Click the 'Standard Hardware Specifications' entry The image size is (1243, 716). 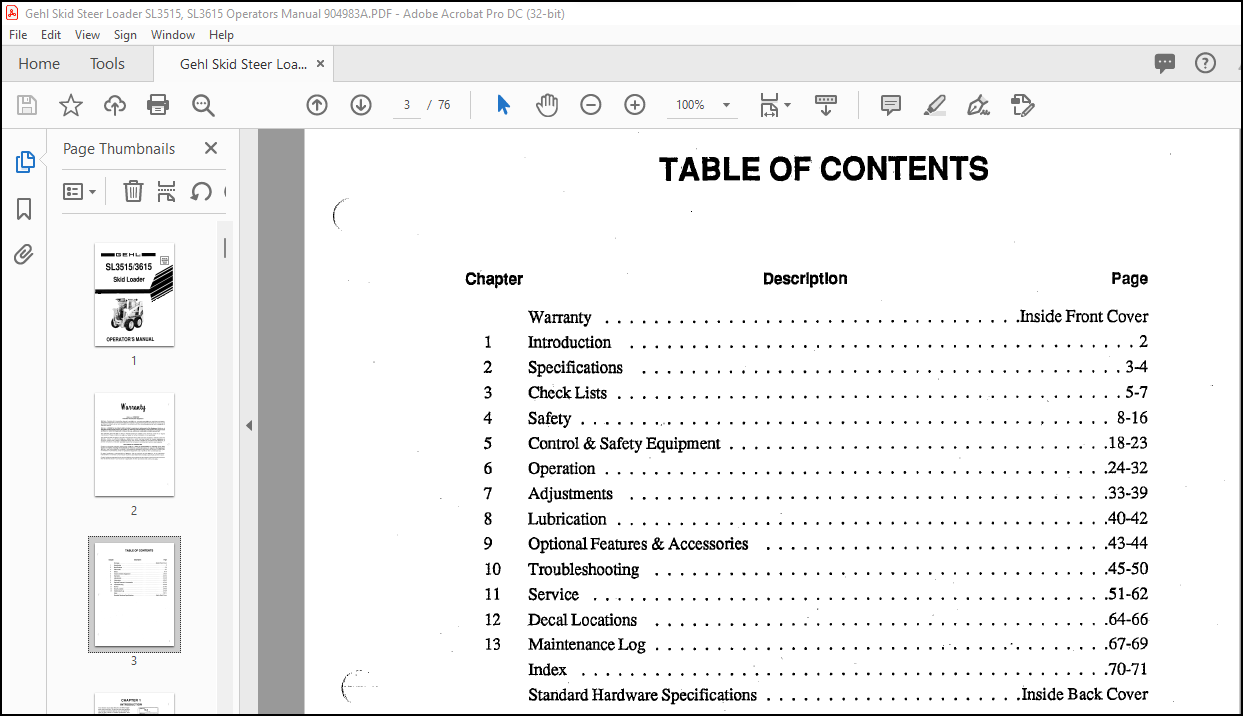click(x=642, y=695)
